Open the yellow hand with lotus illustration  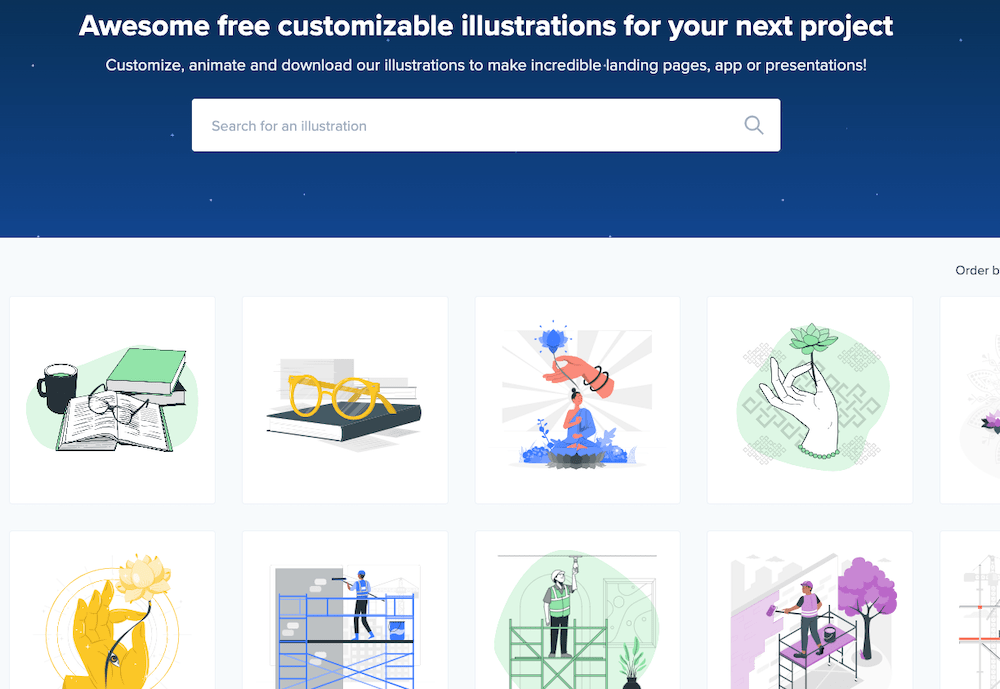click(112, 612)
